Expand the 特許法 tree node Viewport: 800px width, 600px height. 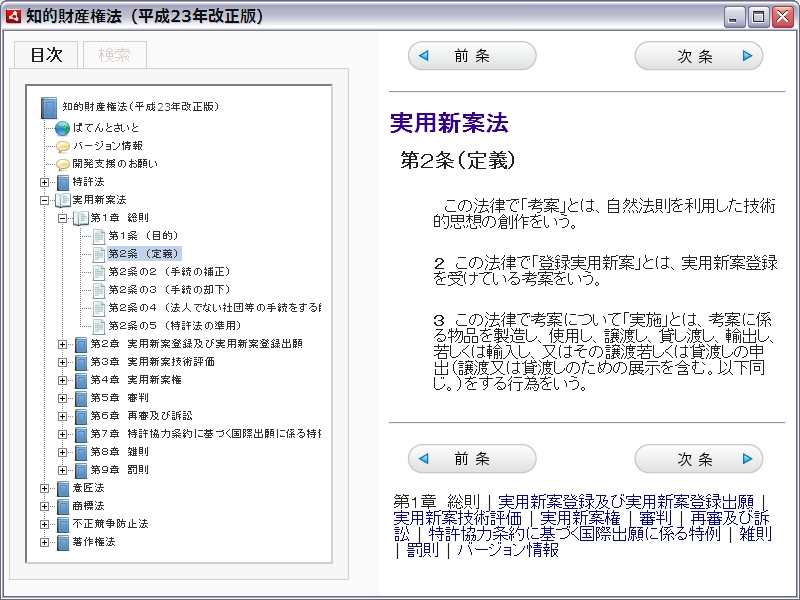point(44,182)
